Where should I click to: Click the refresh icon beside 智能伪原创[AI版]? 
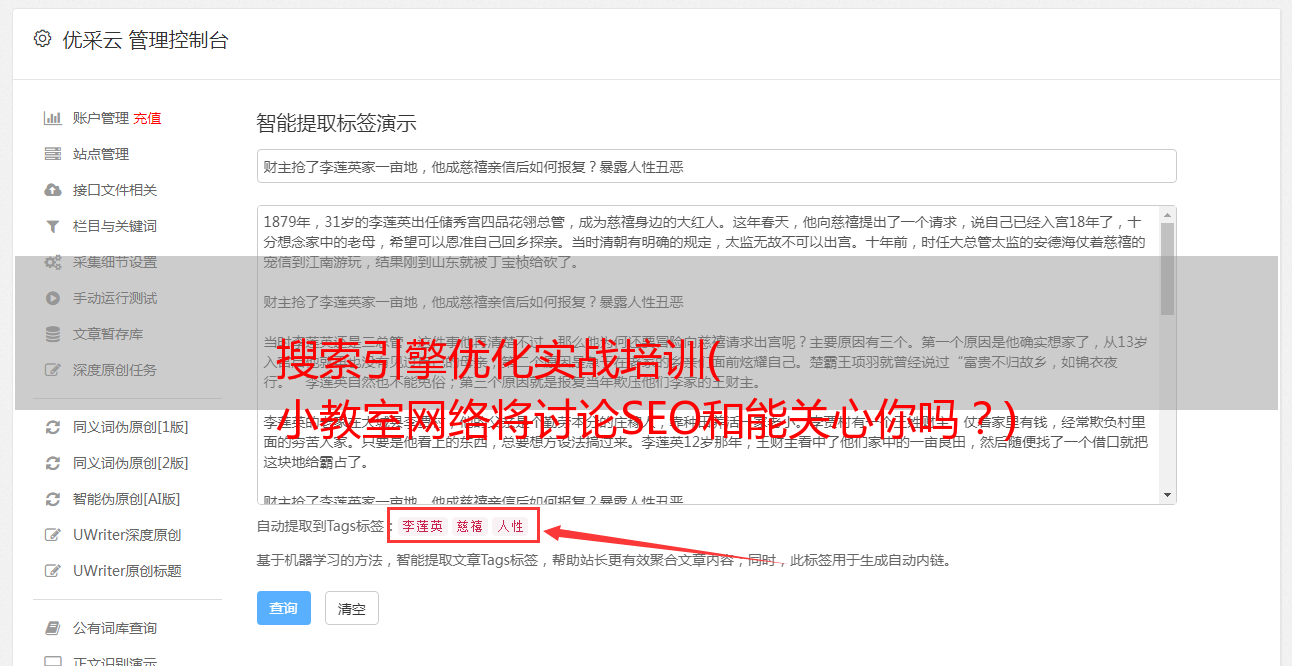(x=53, y=499)
